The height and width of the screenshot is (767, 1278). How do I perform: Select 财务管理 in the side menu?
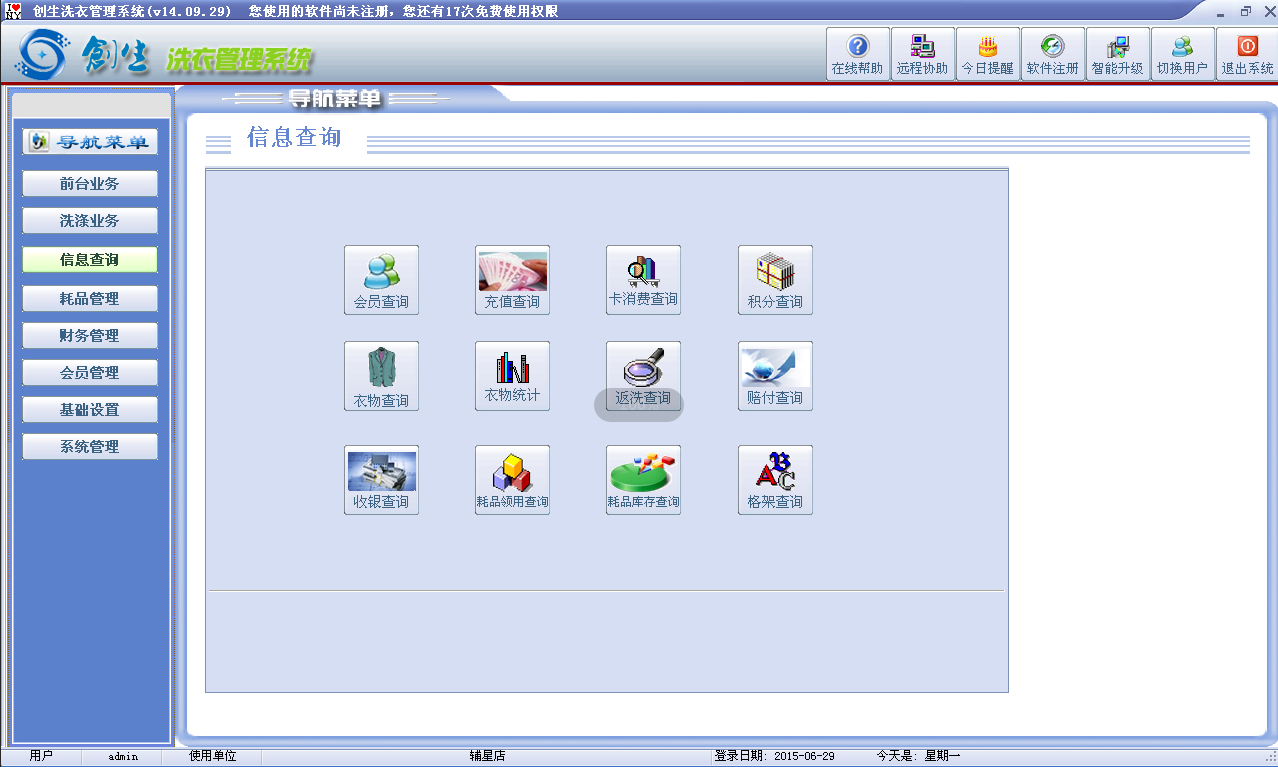(90, 336)
